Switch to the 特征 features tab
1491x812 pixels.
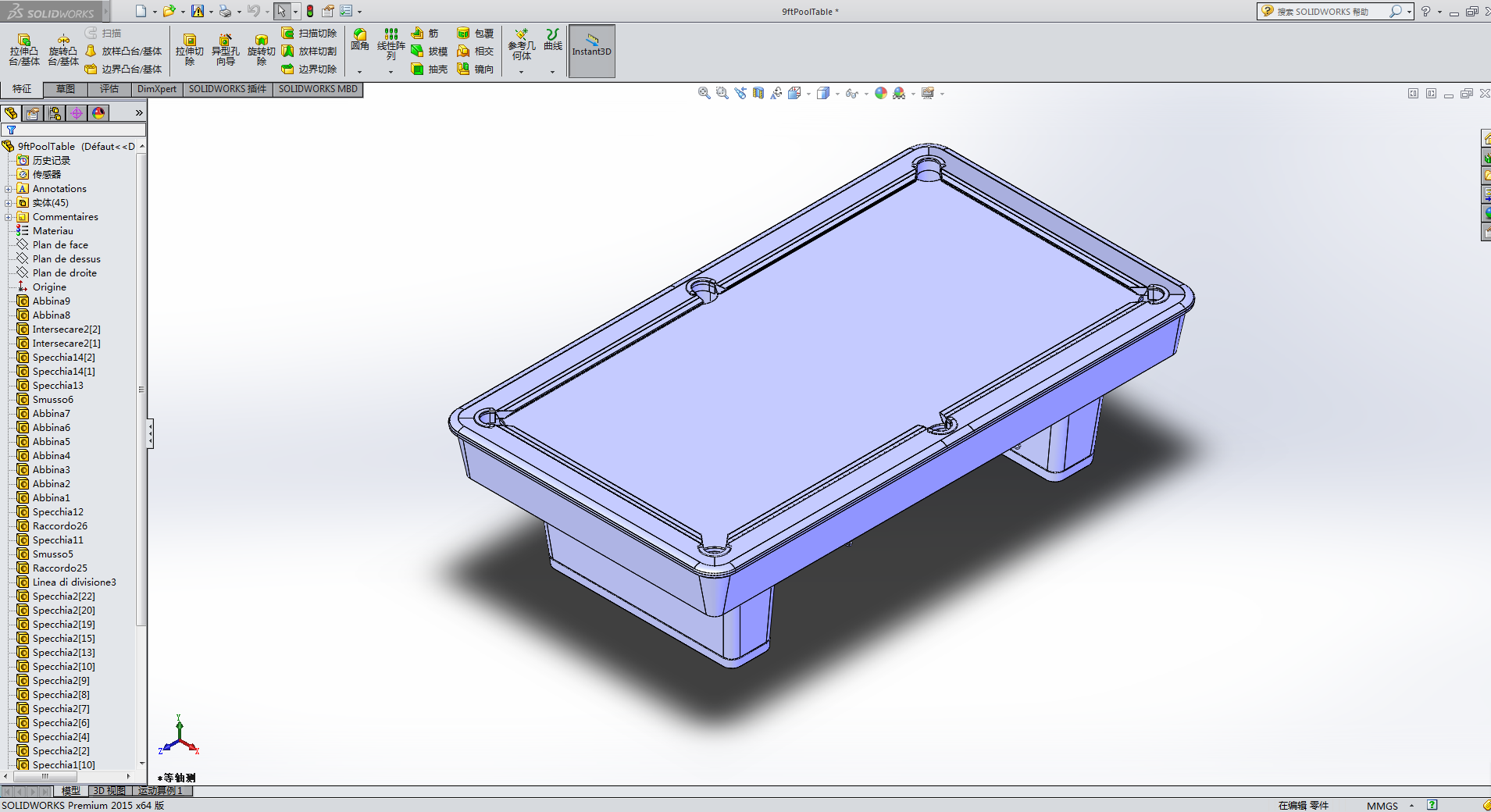22,89
